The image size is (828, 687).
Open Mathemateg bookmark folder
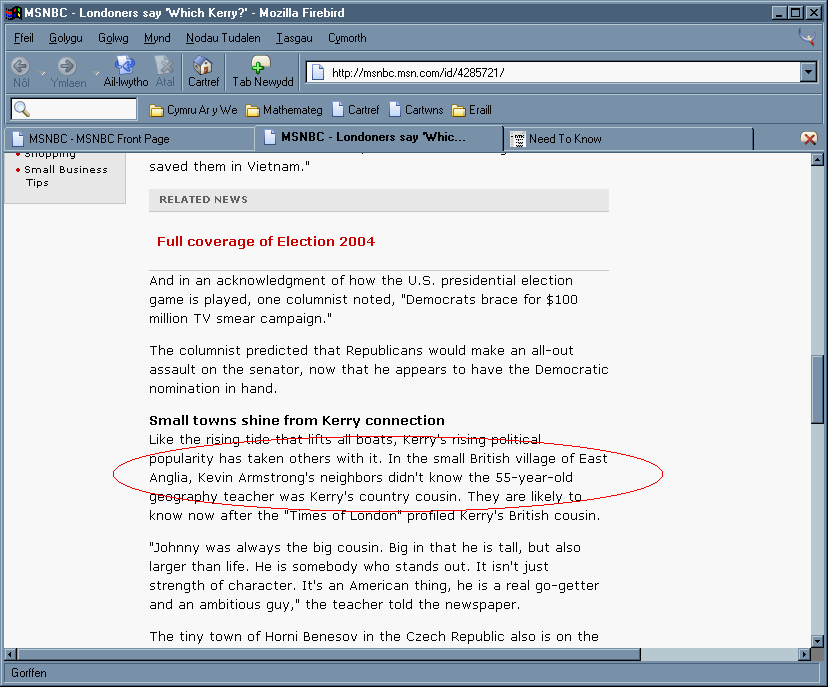(x=284, y=110)
